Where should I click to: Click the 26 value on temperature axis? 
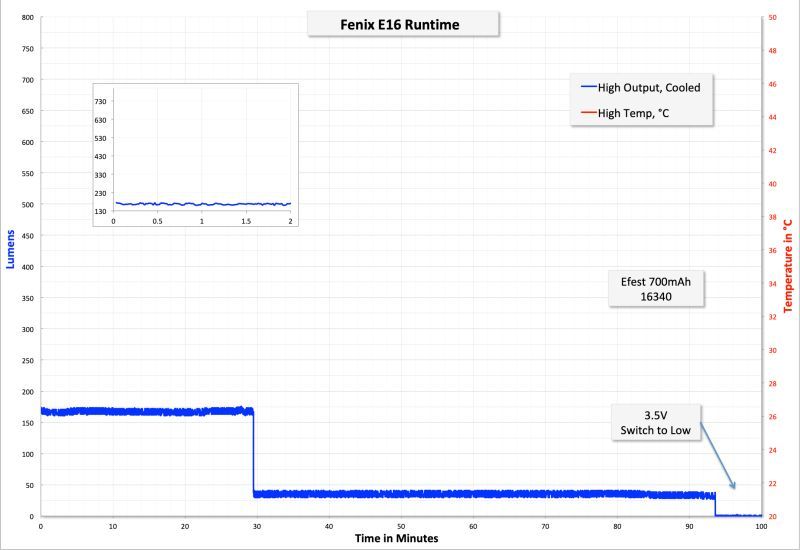[772, 417]
